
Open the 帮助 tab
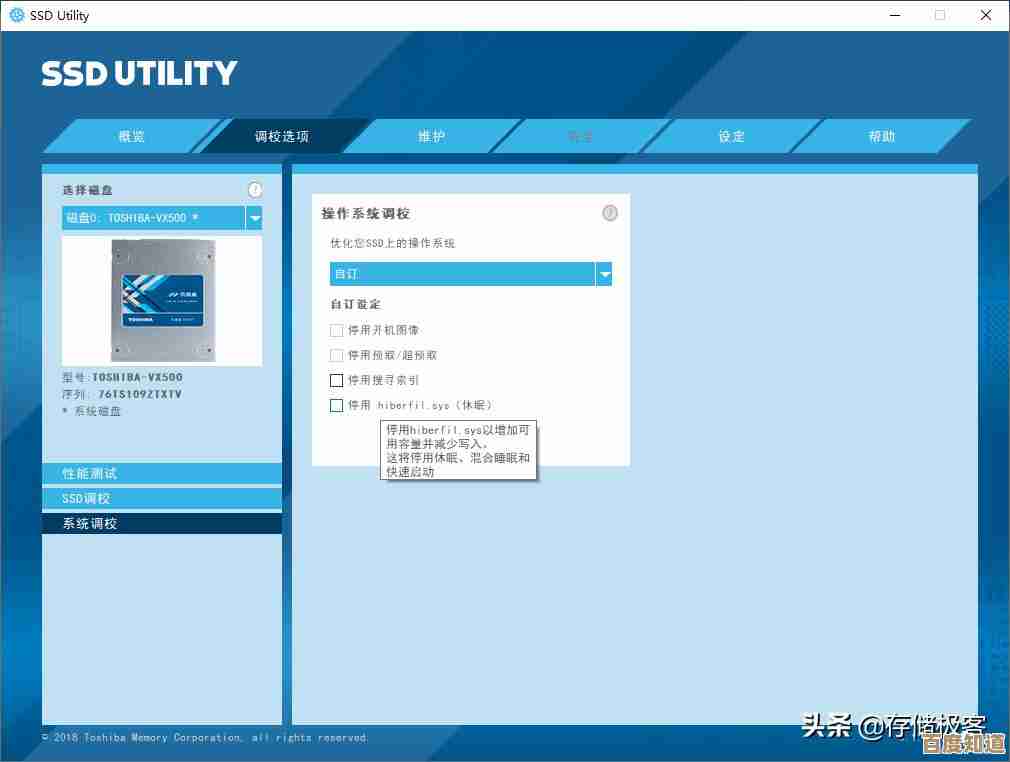881,136
